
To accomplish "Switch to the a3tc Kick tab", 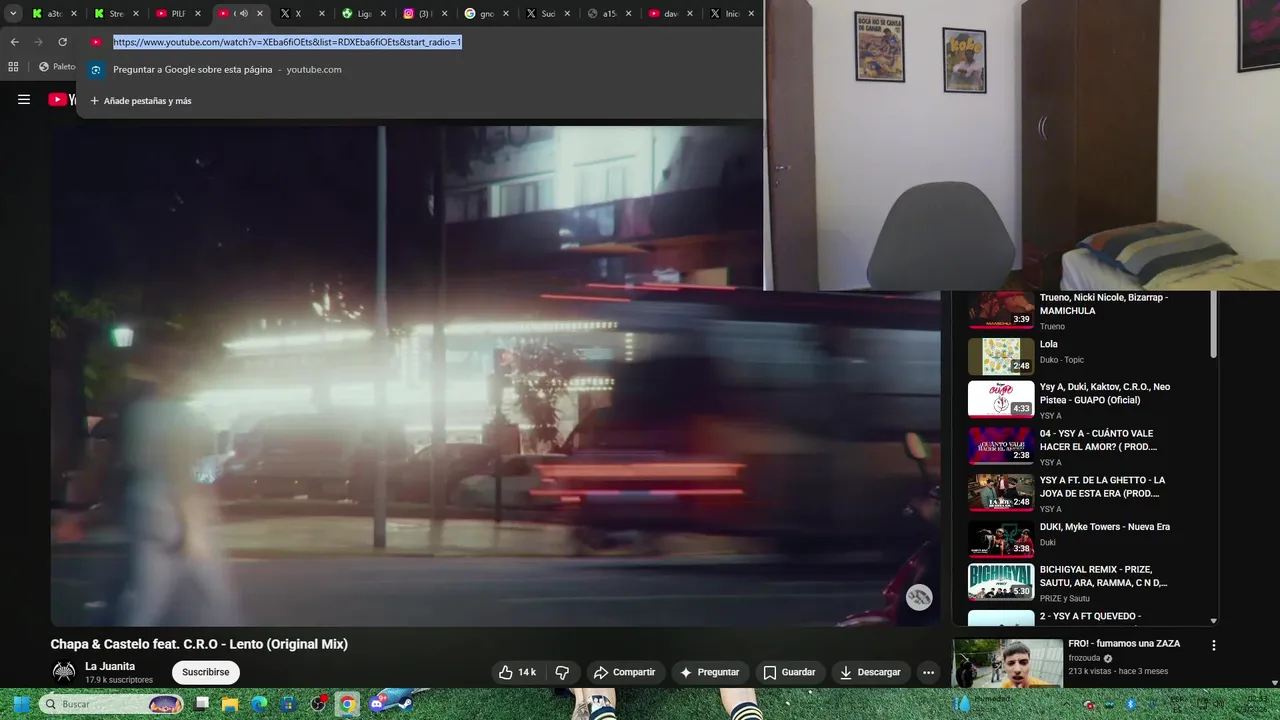I will point(55,14).
